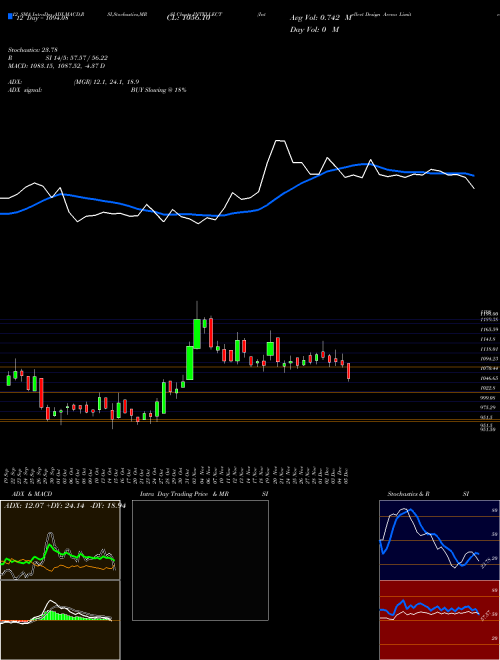Click the "MACD: 1083.15, 1087.52" values line
This screenshot has width=500, height=660.
pos(56,66)
